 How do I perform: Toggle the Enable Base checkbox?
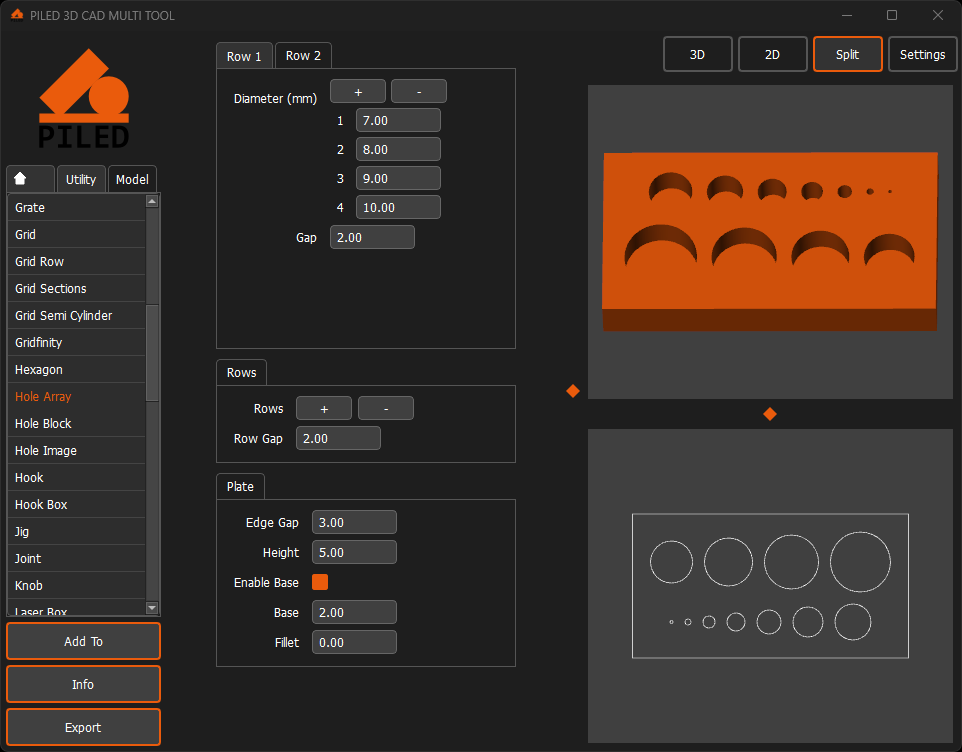point(320,582)
